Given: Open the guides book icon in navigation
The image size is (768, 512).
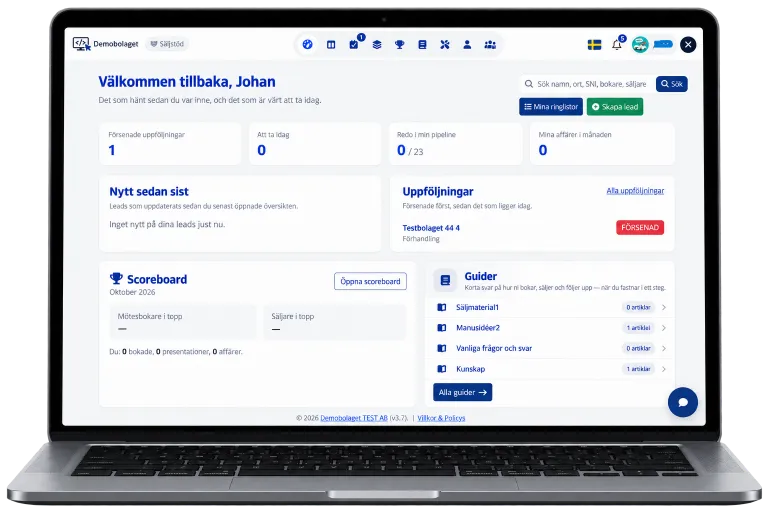Looking at the screenshot, I should 422,45.
